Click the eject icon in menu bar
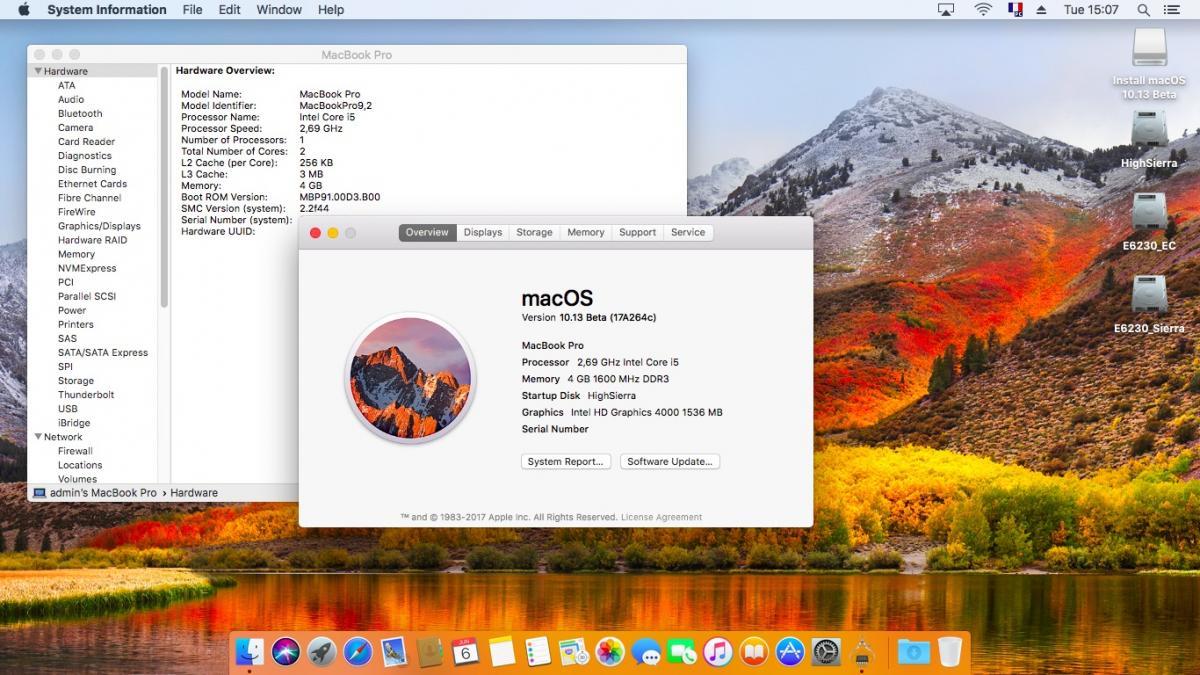The width and height of the screenshot is (1200, 675). [1041, 10]
